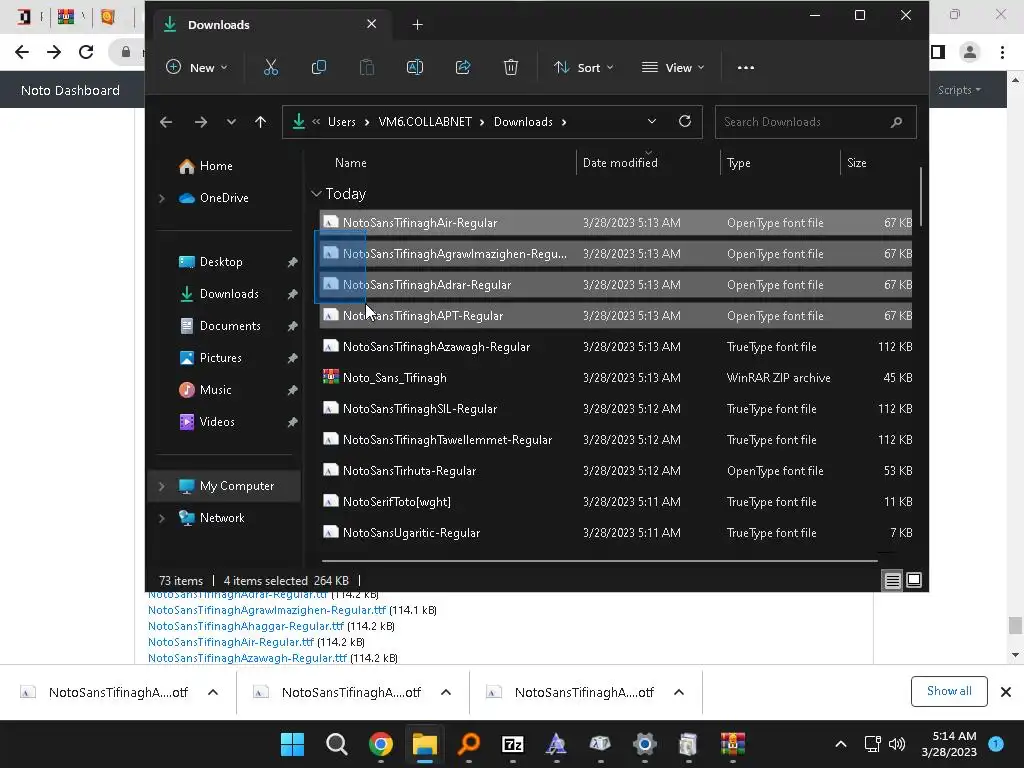
Task: Open the Sort dropdown
Action: coord(583,67)
